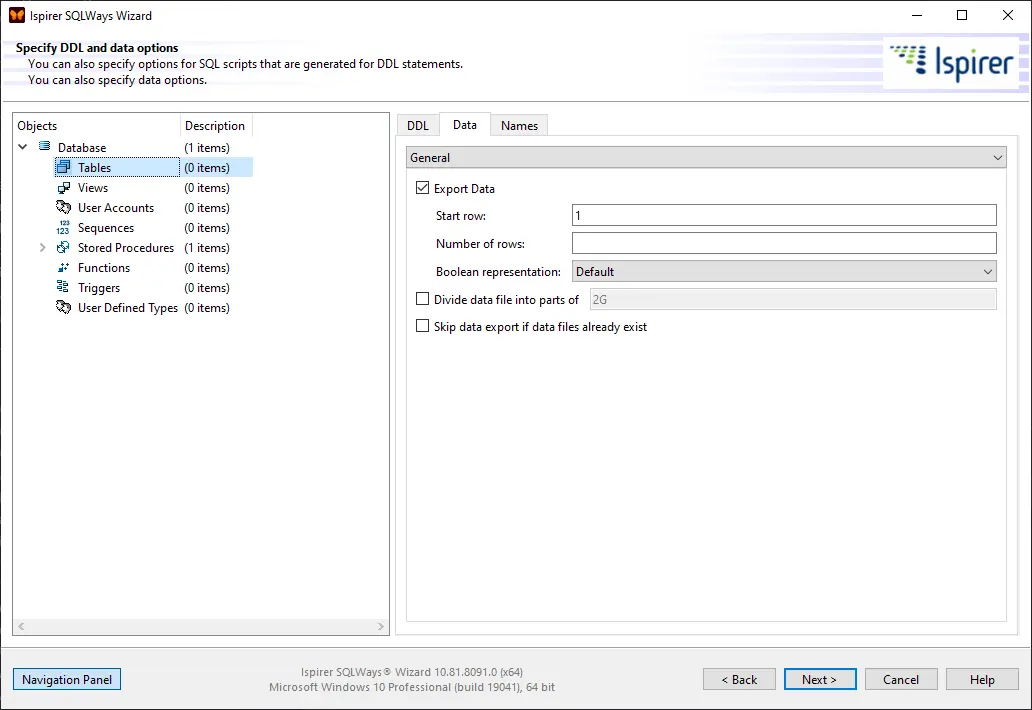Select User Defined Types label
The width and height of the screenshot is (1032, 710).
tap(128, 307)
